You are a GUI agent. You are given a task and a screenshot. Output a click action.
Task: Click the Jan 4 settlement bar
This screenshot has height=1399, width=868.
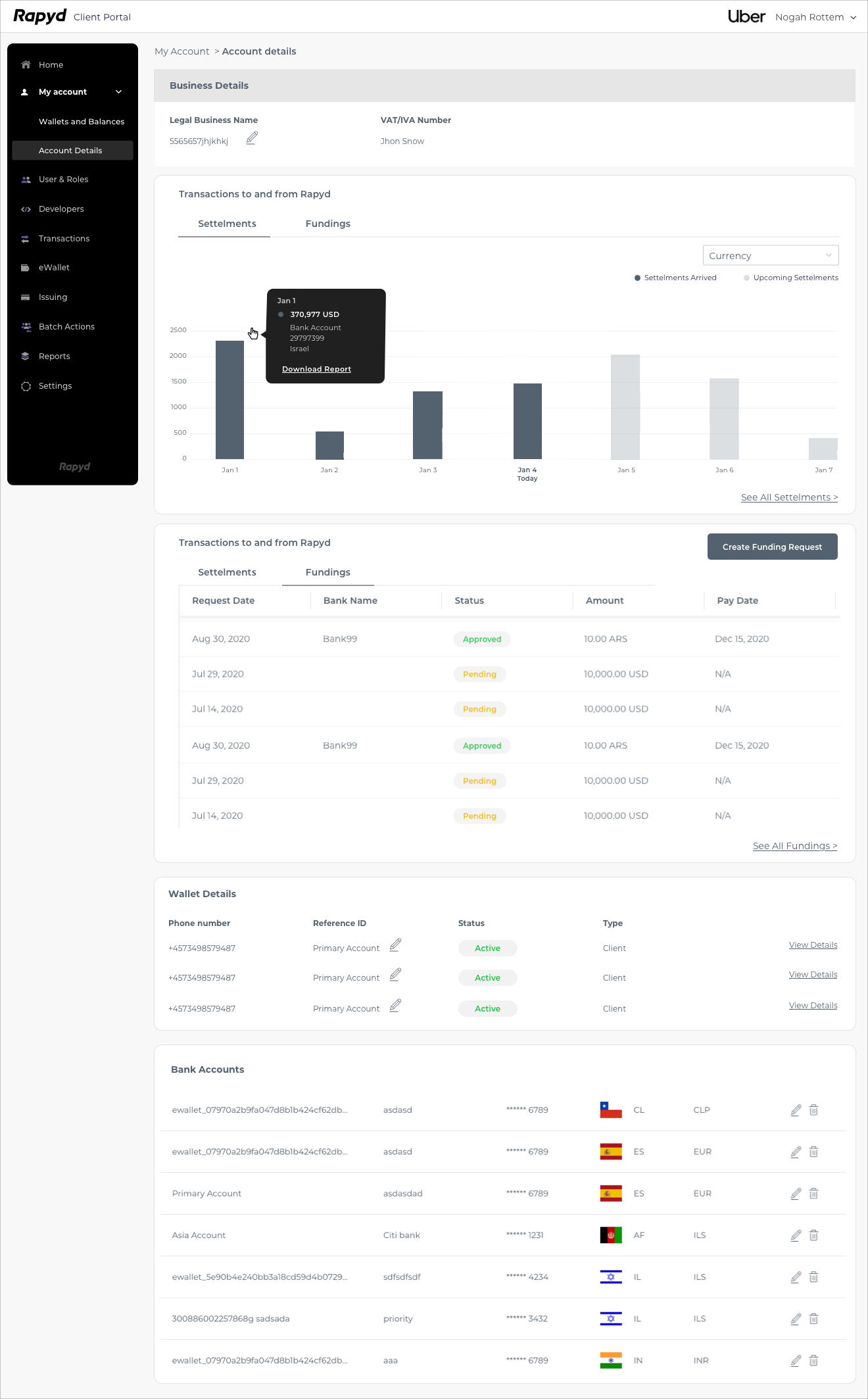point(527,421)
